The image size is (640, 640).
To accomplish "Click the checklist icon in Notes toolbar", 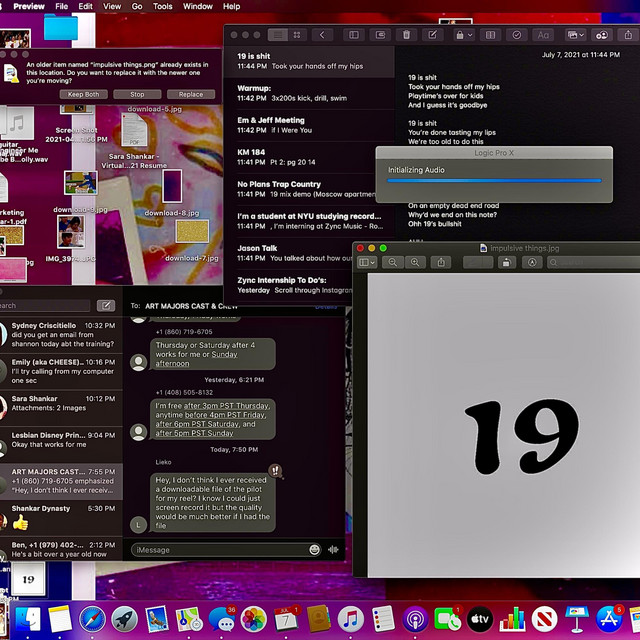I will (516, 34).
